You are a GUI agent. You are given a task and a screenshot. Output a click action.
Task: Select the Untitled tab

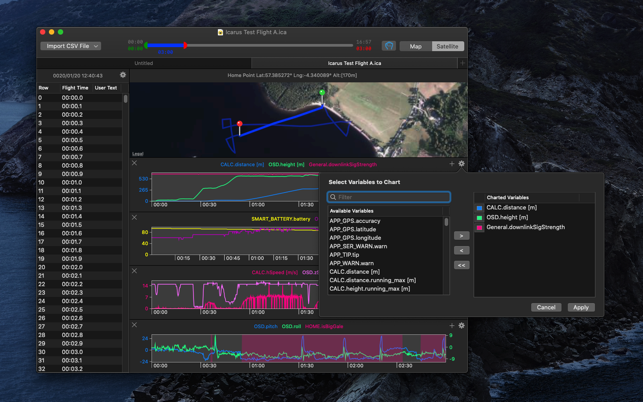tap(144, 63)
